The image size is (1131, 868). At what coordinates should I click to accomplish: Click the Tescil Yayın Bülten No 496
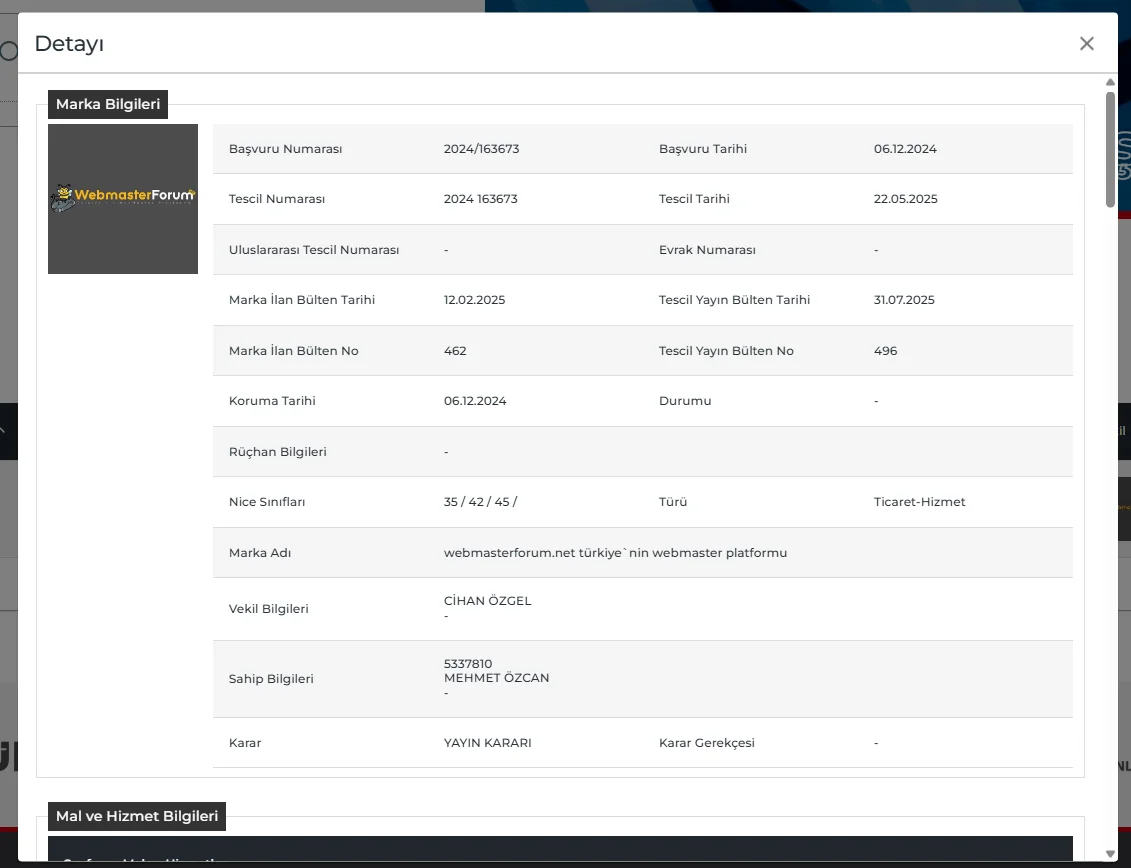885,351
